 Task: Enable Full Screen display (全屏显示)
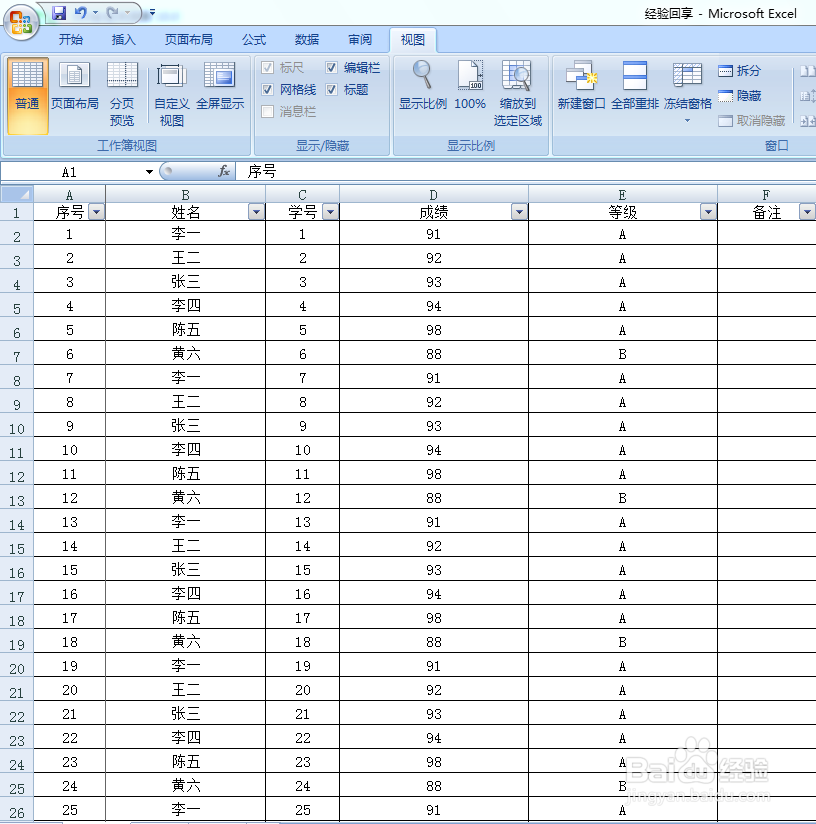220,87
